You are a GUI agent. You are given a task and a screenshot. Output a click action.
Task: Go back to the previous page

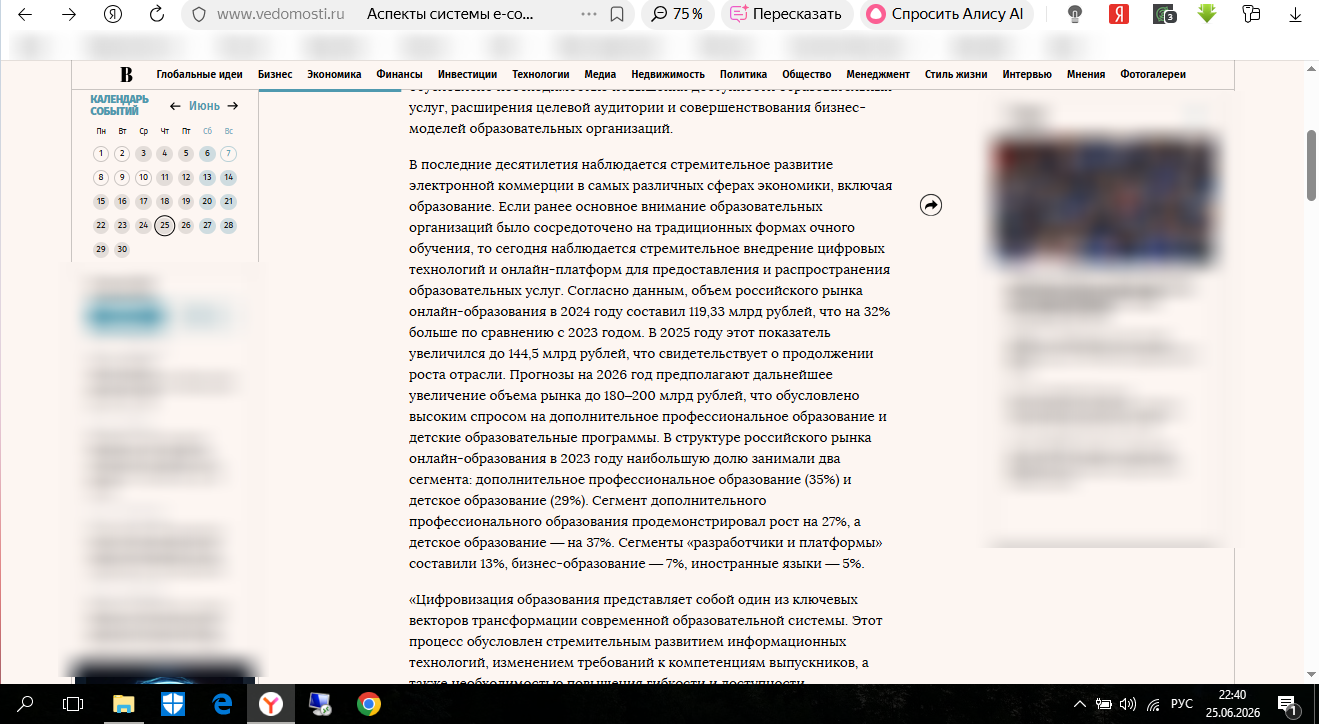point(25,14)
